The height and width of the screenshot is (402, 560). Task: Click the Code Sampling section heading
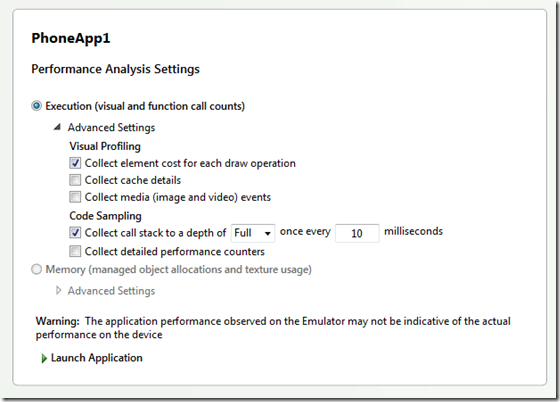[x=105, y=216]
